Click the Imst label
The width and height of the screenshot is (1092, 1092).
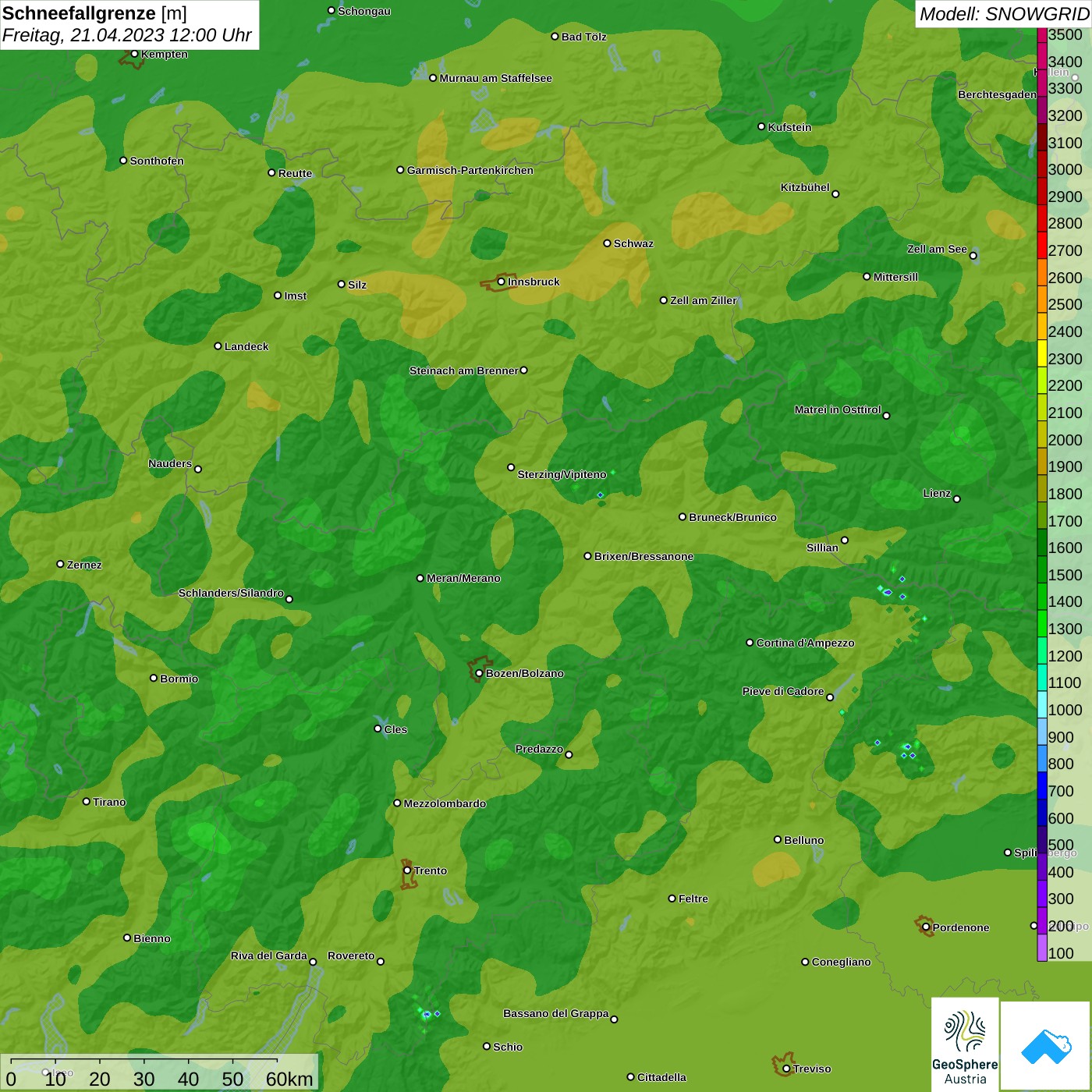click(295, 296)
